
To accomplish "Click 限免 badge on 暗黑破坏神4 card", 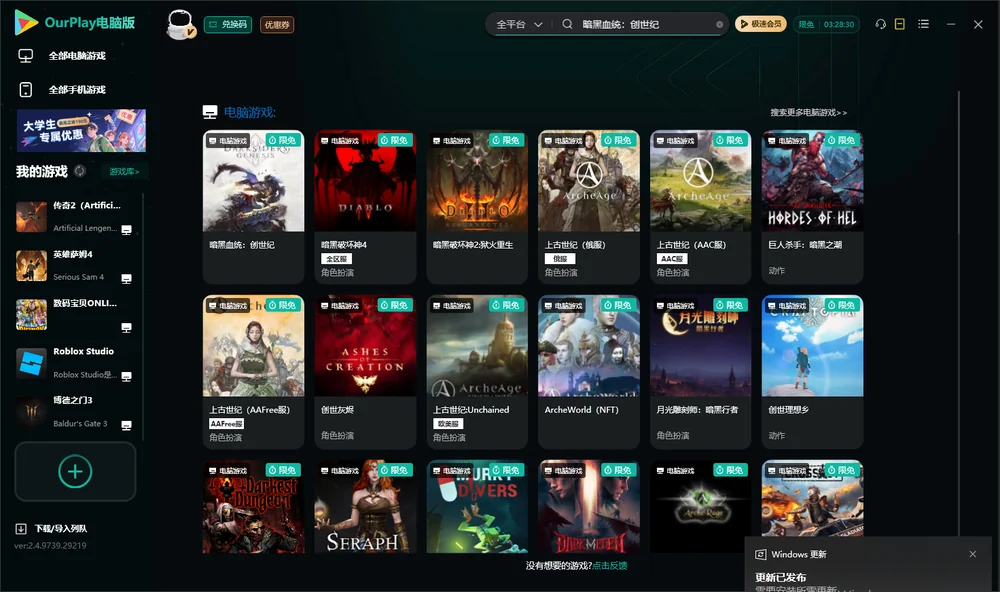I will 395,140.
